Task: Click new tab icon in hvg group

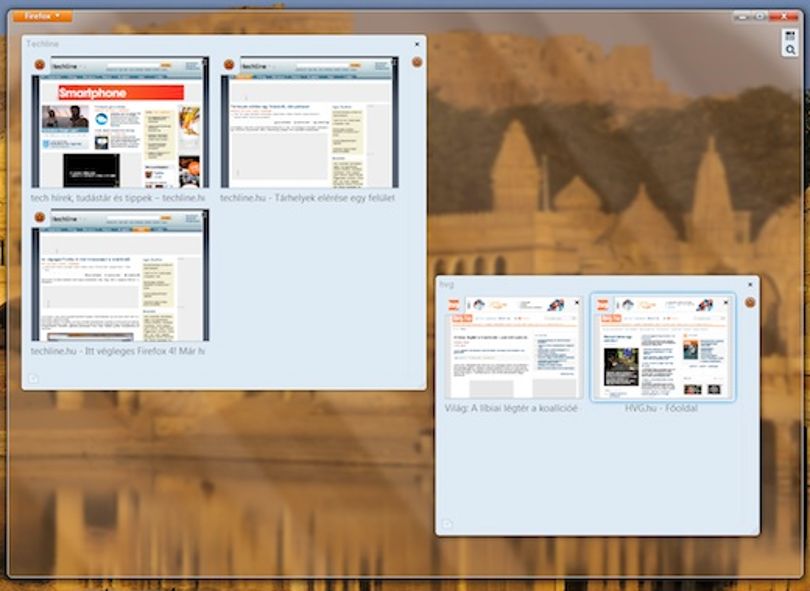Action: point(447,524)
